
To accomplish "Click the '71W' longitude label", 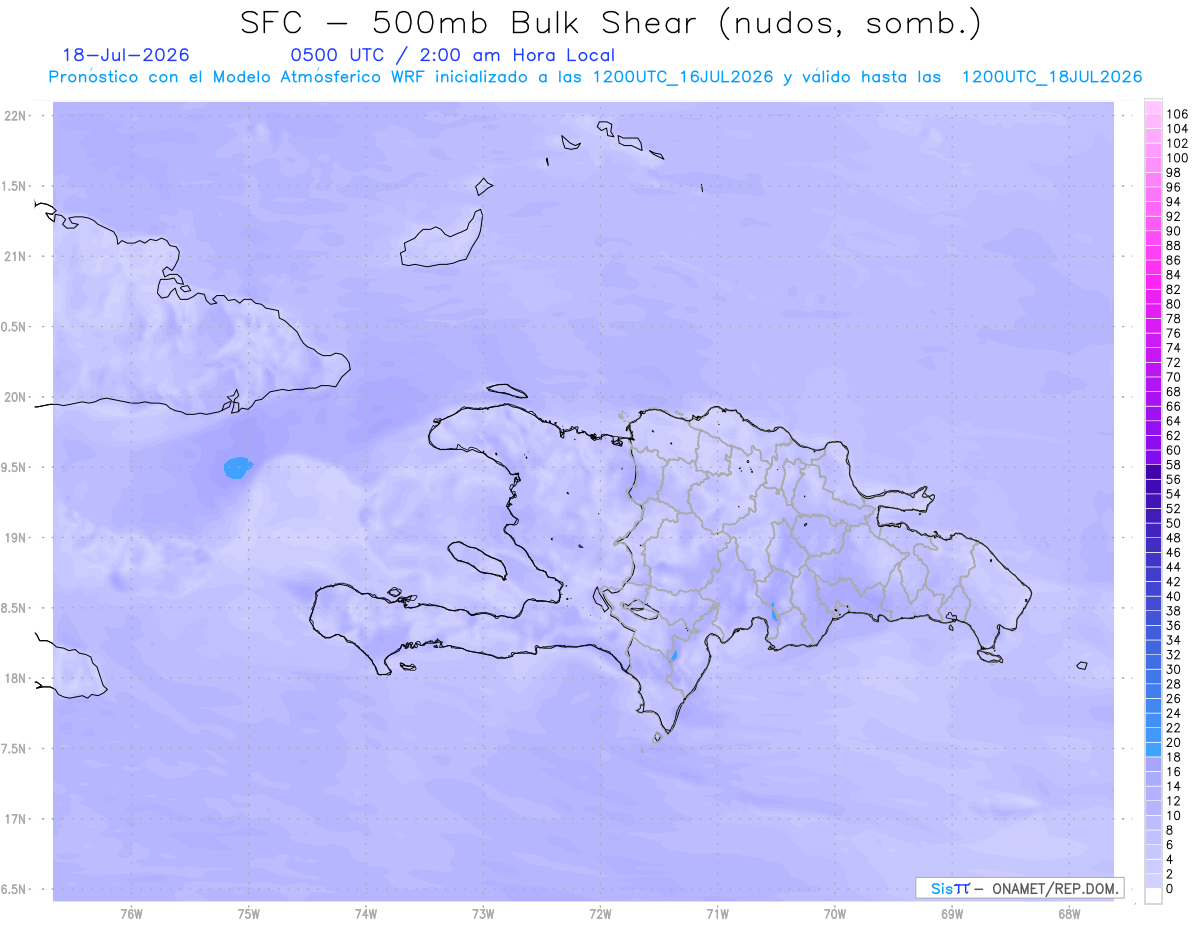I will point(718,914).
